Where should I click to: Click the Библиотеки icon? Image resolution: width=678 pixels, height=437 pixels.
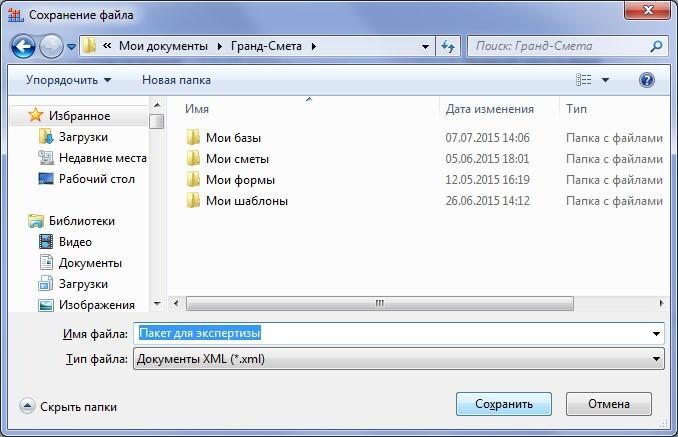[35, 221]
